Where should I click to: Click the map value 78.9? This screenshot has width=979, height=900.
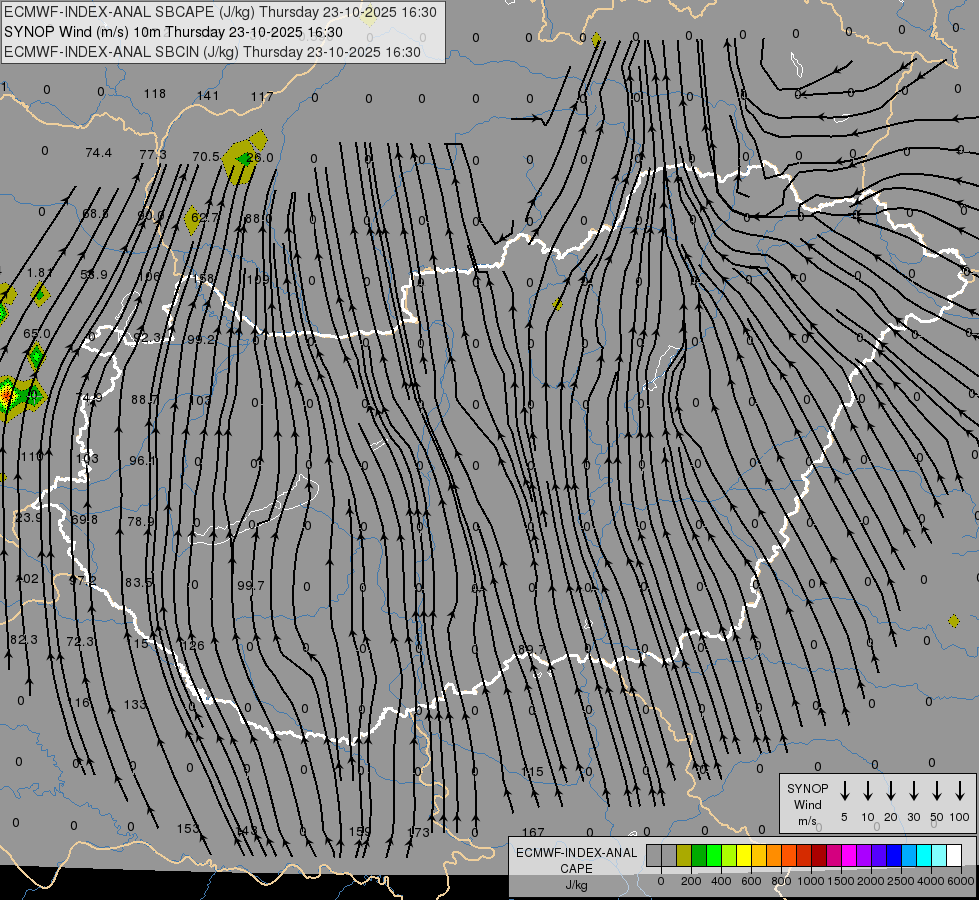coord(140,522)
